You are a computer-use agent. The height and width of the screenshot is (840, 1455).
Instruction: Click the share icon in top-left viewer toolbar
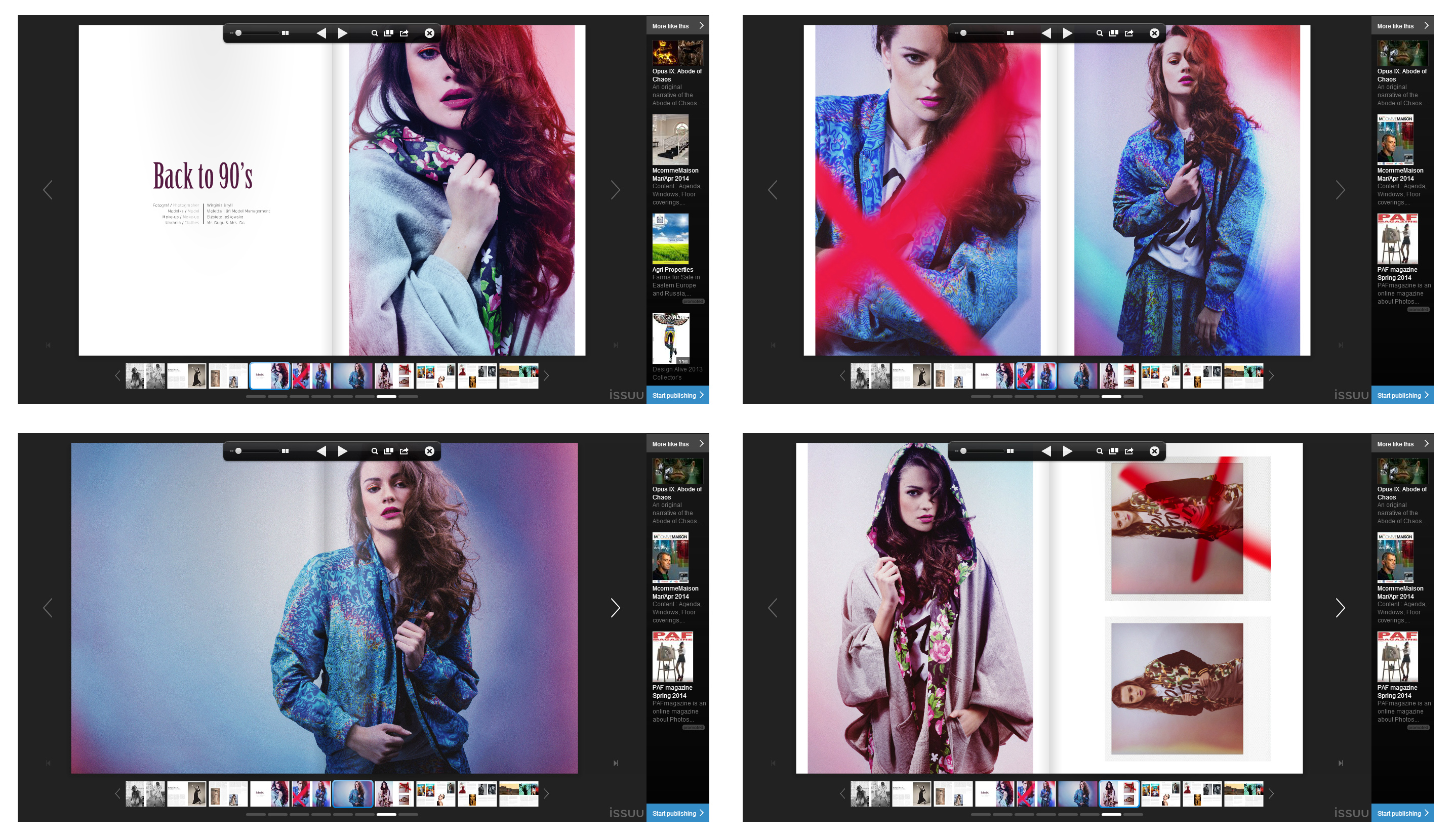[405, 33]
